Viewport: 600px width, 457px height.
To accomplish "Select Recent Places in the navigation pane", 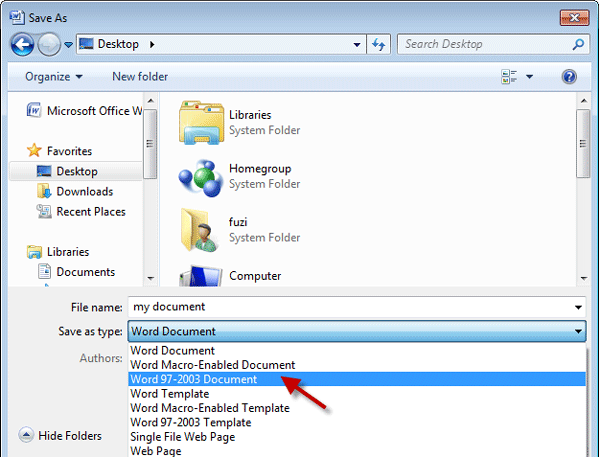I will pyautogui.click(x=81, y=211).
